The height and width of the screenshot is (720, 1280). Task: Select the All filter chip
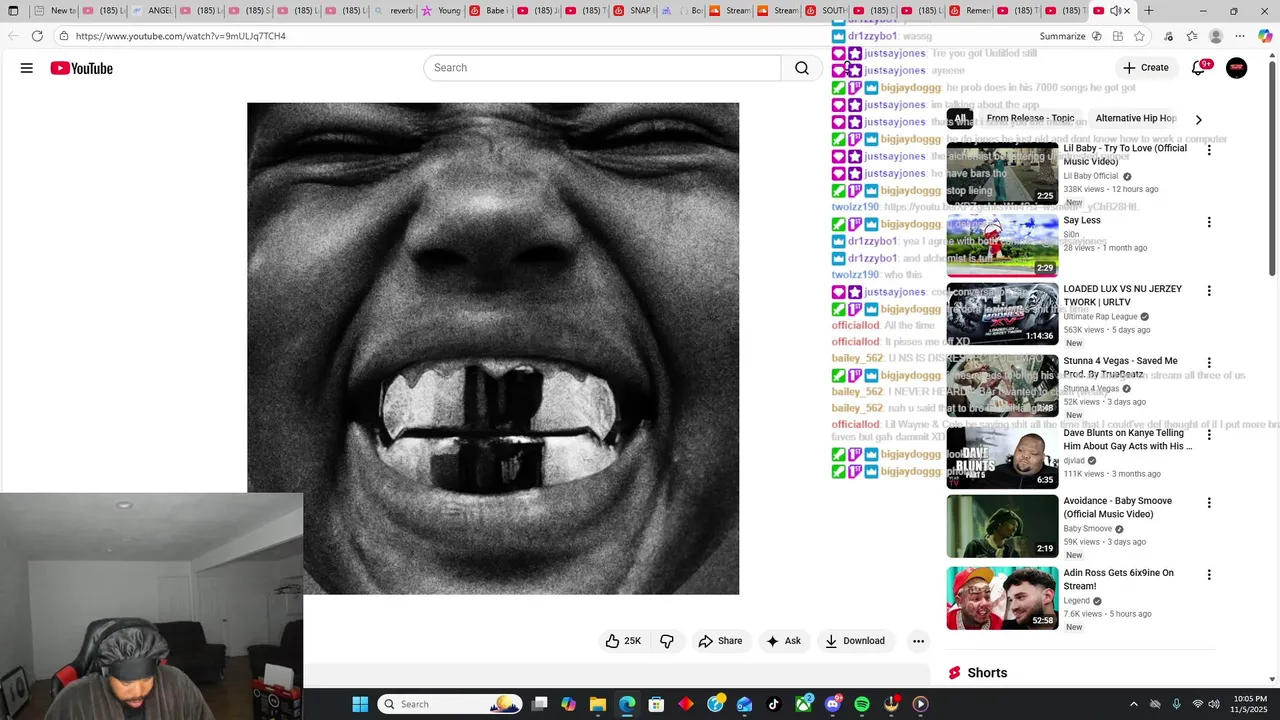(960, 118)
